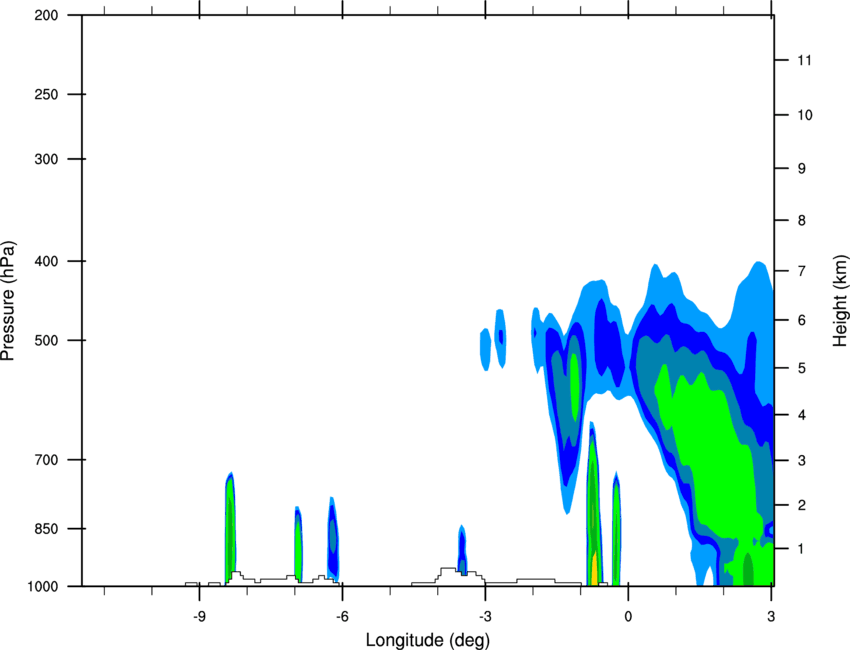The image size is (850, 650).
Task: Select the 250 pressure tick label
Action: (x=46, y=94)
